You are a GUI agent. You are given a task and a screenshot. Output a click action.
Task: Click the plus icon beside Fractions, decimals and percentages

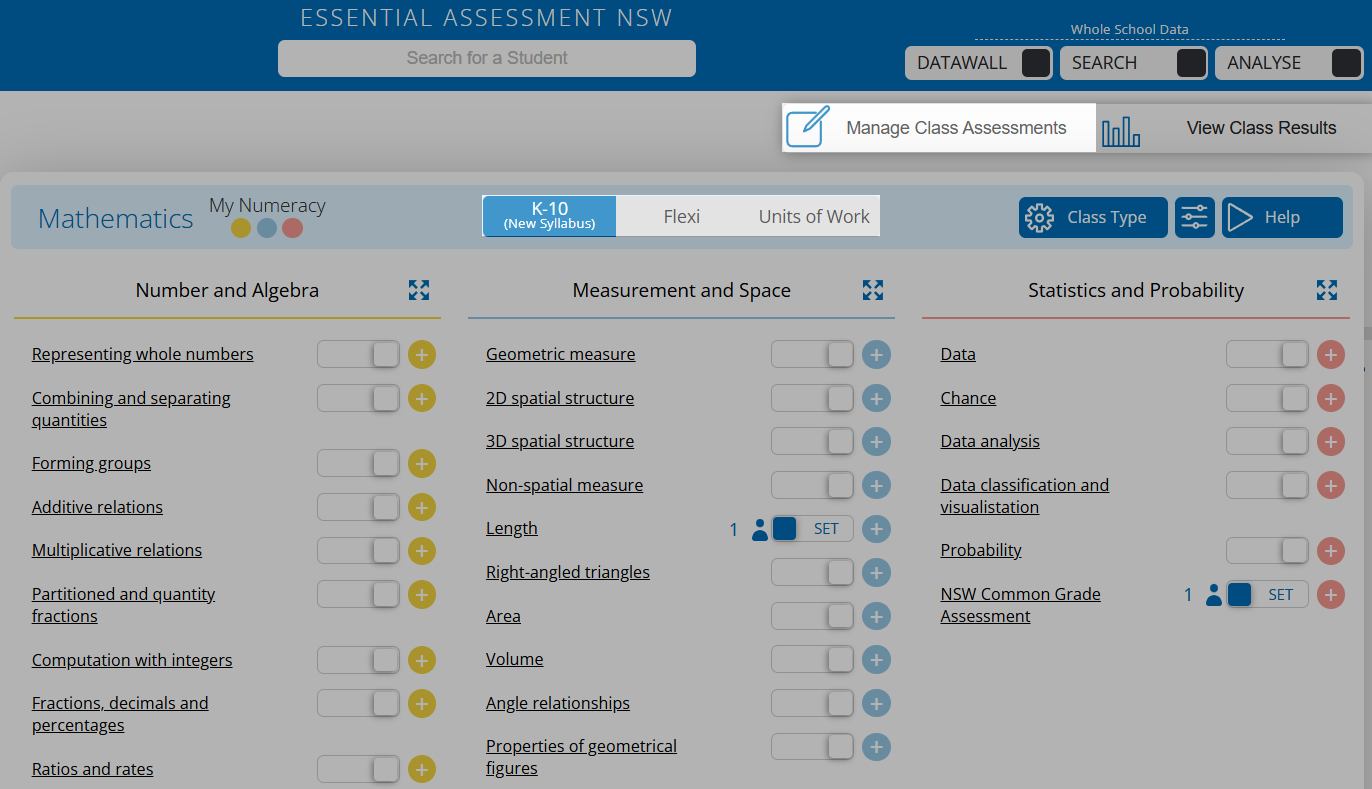[x=422, y=703]
